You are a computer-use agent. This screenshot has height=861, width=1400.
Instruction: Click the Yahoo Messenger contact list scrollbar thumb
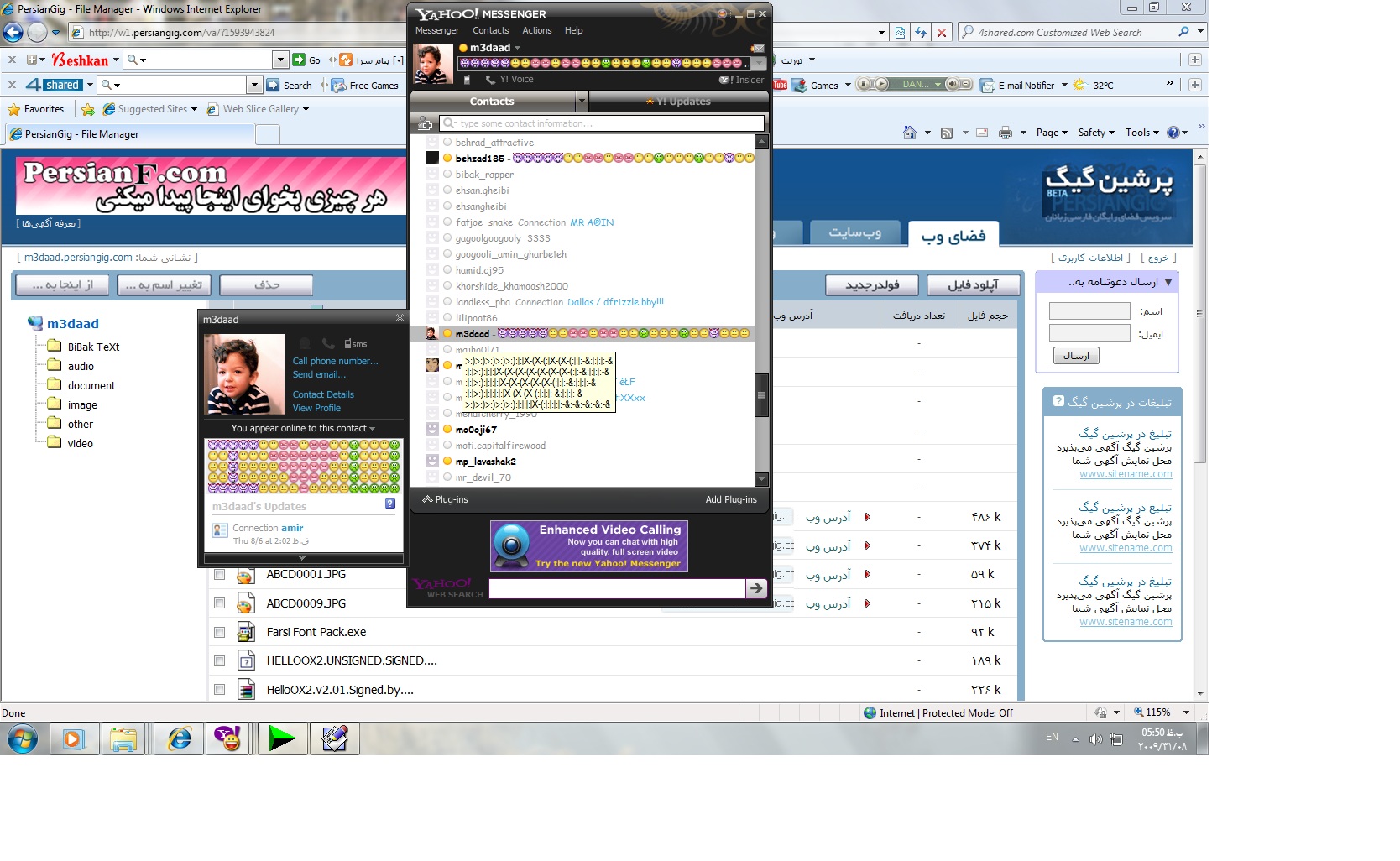click(x=762, y=394)
